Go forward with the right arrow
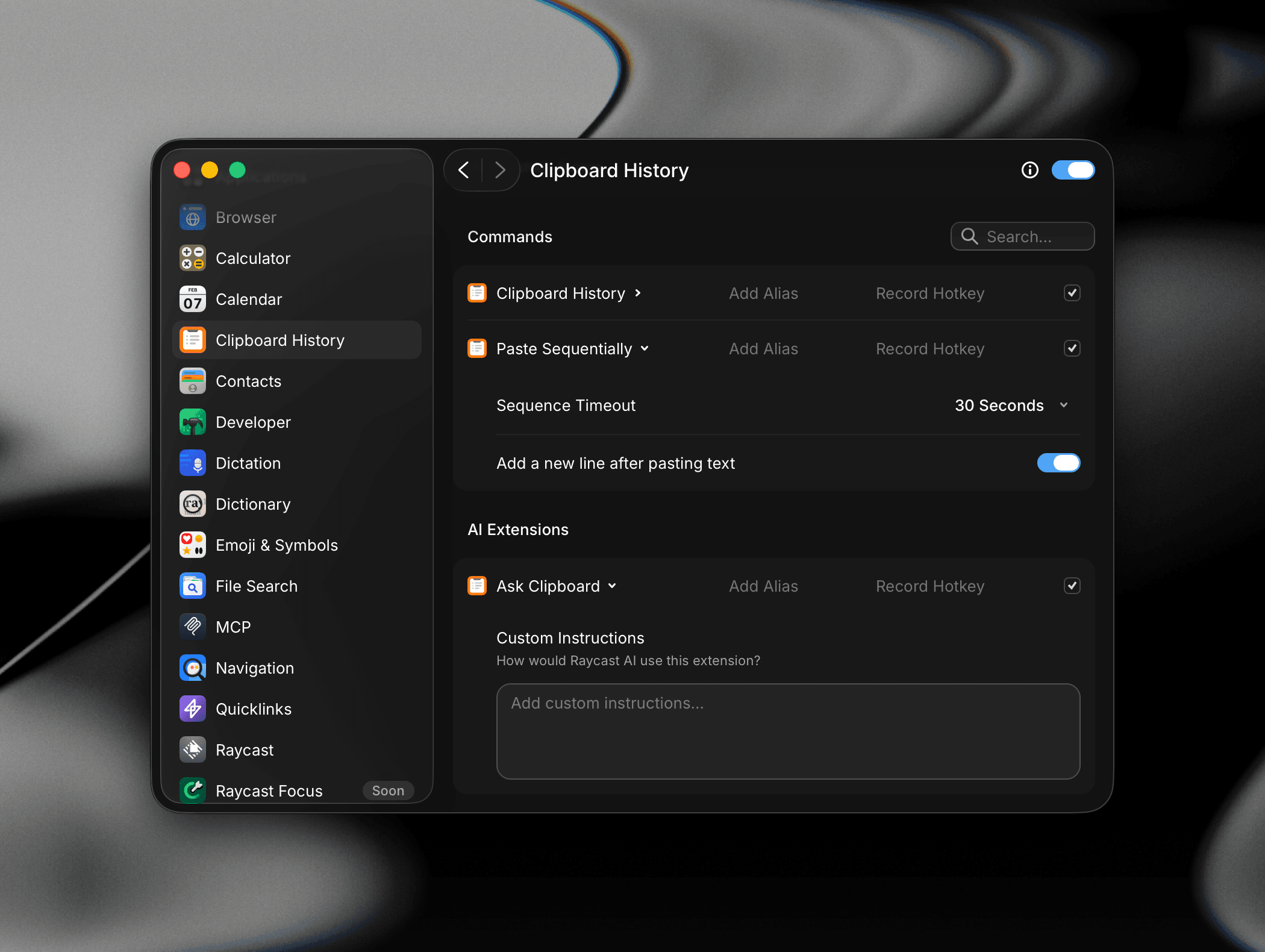Screen dimensions: 1265x952 tap(500, 171)
